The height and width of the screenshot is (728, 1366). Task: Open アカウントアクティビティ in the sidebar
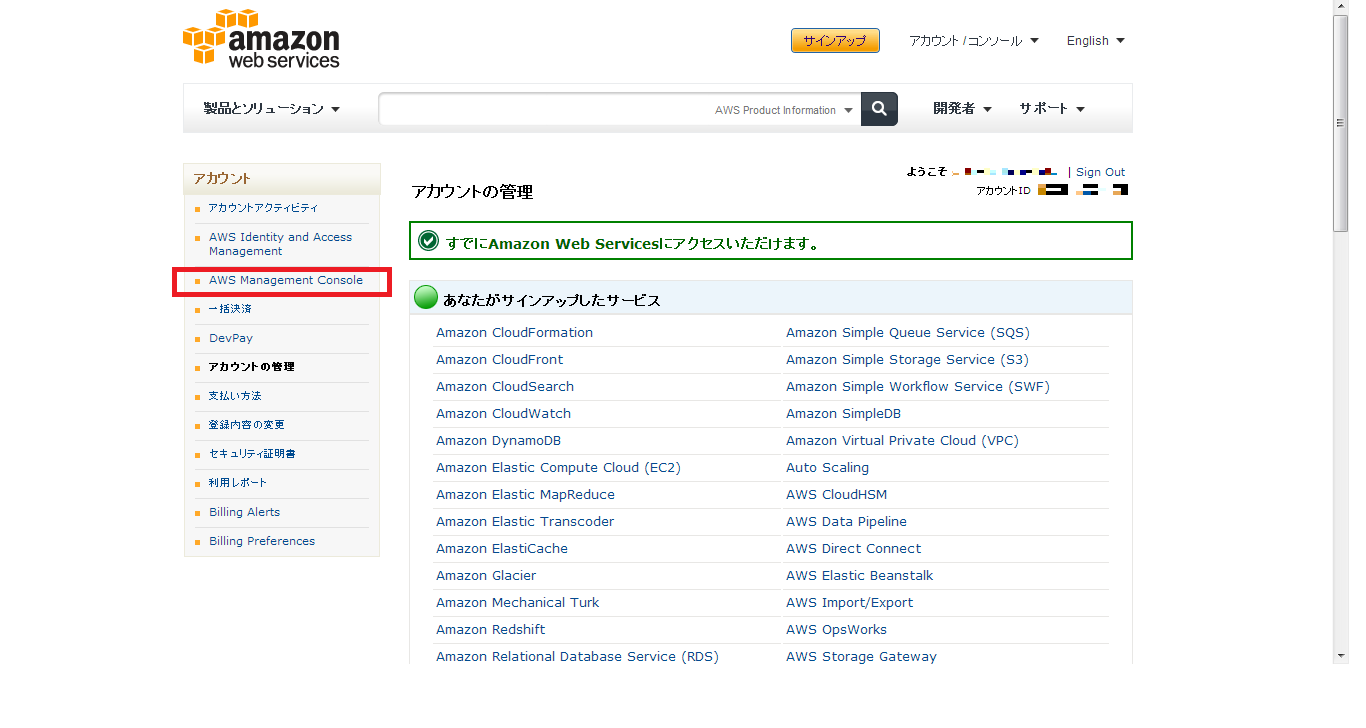coord(264,208)
